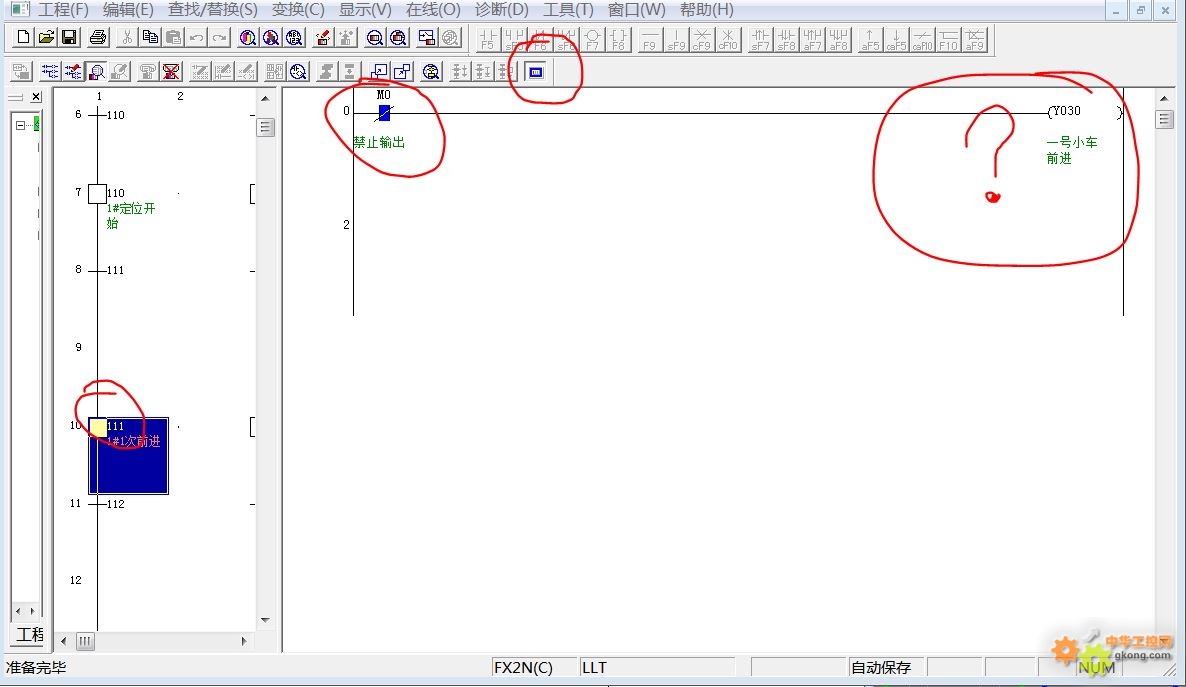1186x687 pixels.
Task: Click the aF5 up-arrow toolbar button
Action: (871, 39)
